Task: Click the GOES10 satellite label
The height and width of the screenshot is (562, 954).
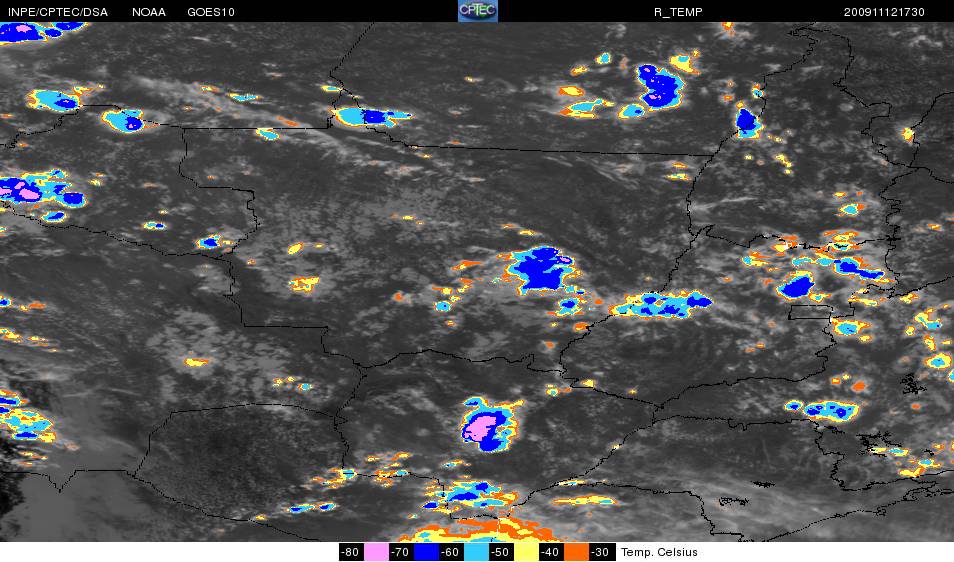Action: click(x=211, y=12)
